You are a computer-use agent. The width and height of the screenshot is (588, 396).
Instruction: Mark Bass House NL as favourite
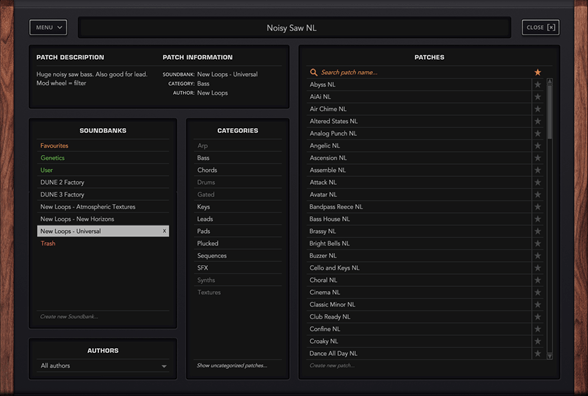pos(537,219)
